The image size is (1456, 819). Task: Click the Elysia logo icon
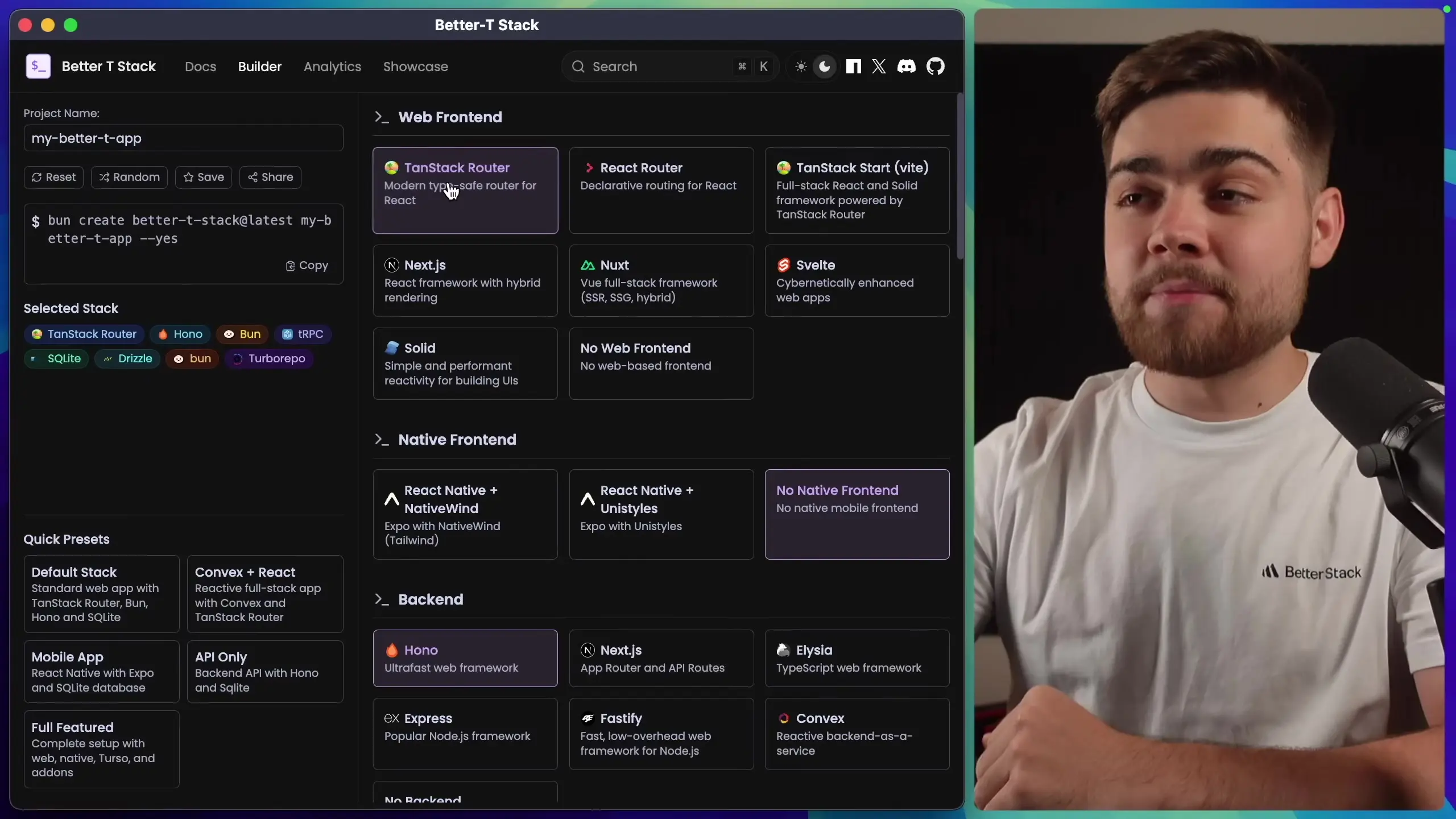tap(784, 650)
